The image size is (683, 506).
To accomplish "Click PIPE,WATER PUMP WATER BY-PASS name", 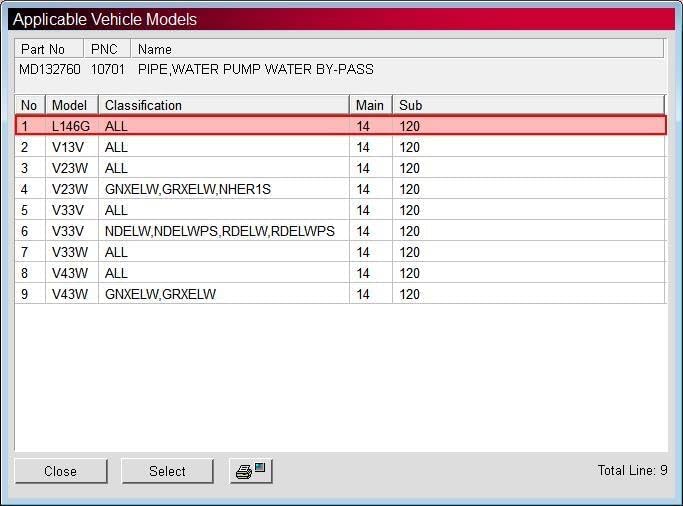I will [256, 69].
